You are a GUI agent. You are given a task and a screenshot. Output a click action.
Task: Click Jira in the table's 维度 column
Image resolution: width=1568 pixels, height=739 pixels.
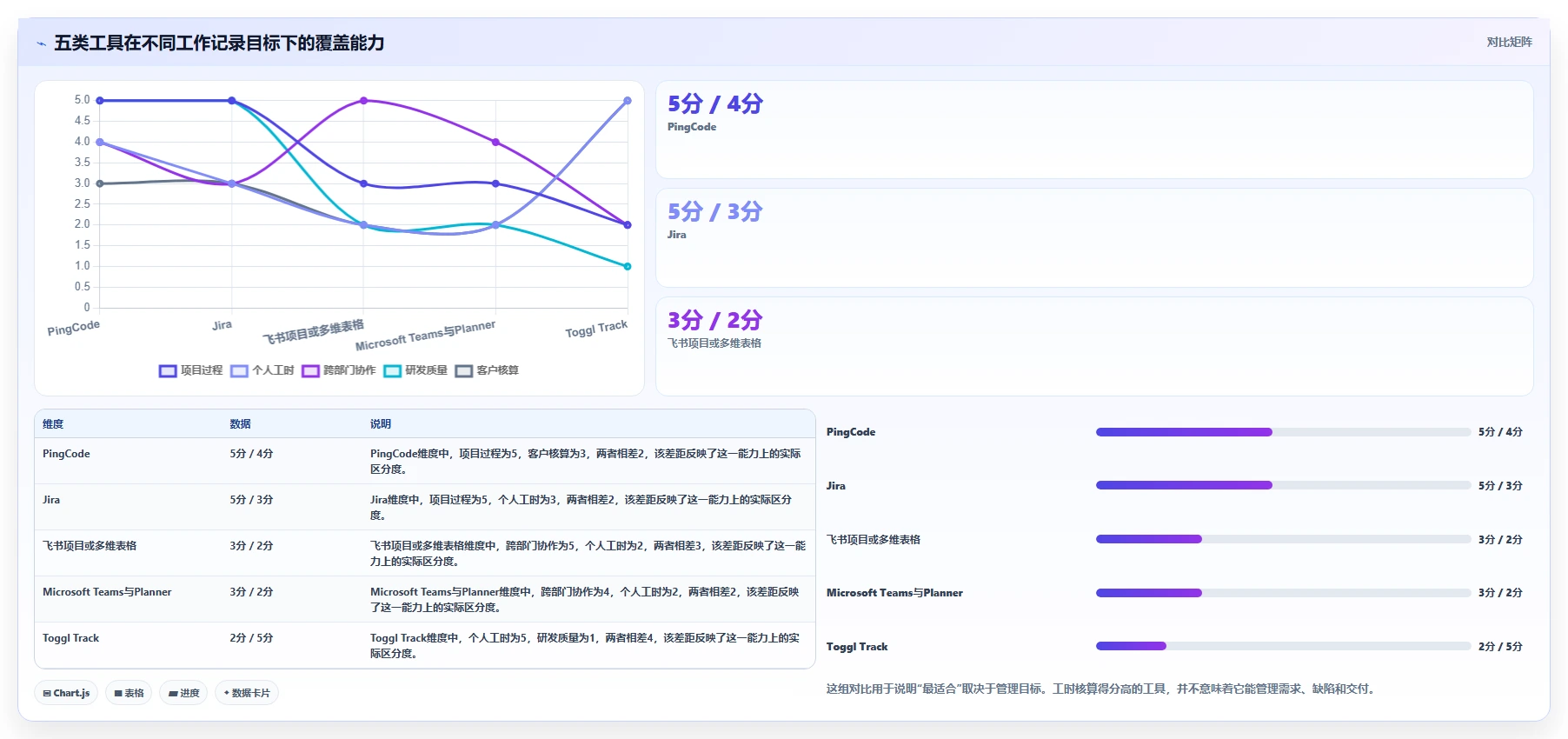click(x=51, y=500)
